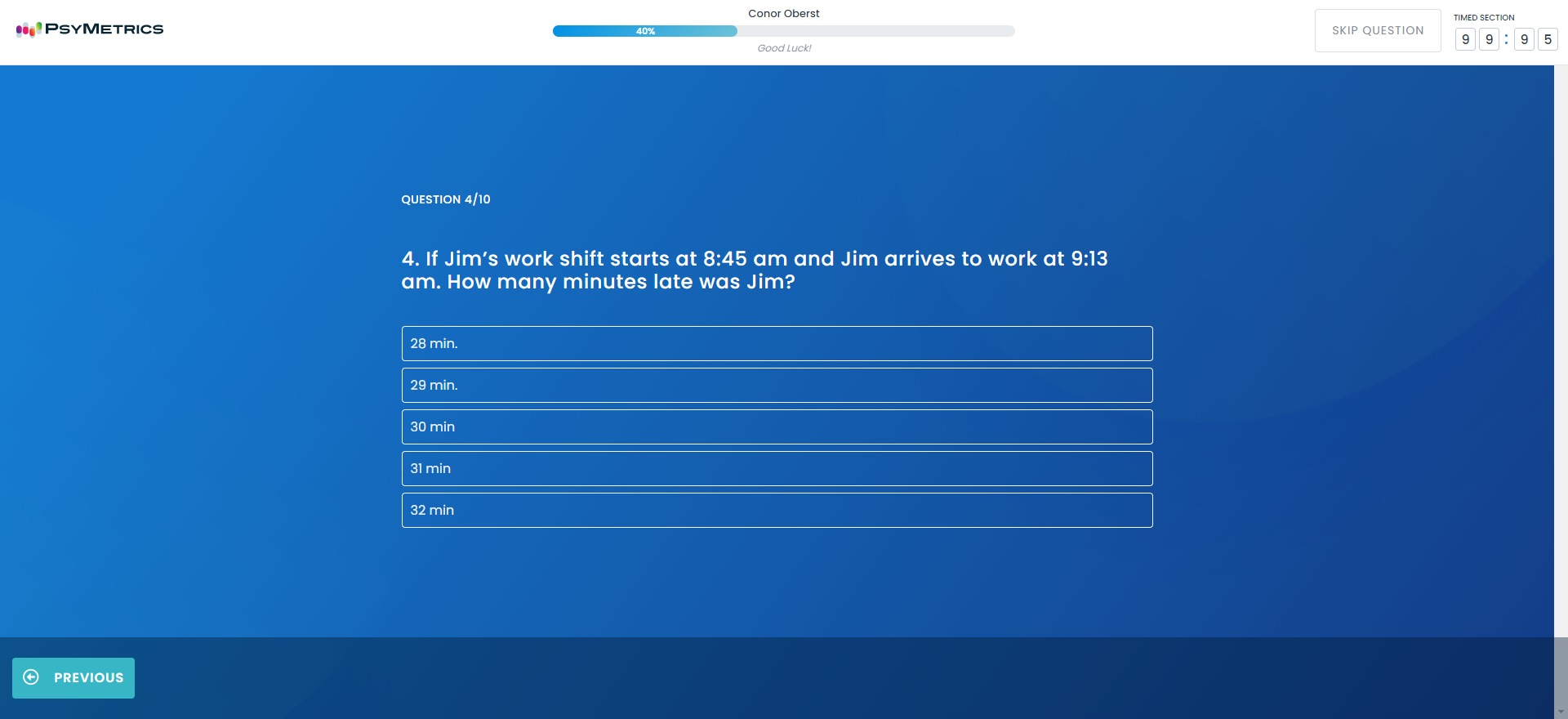The image size is (1568, 719).
Task: Select the 28 min. answer option
Action: click(x=777, y=344)
